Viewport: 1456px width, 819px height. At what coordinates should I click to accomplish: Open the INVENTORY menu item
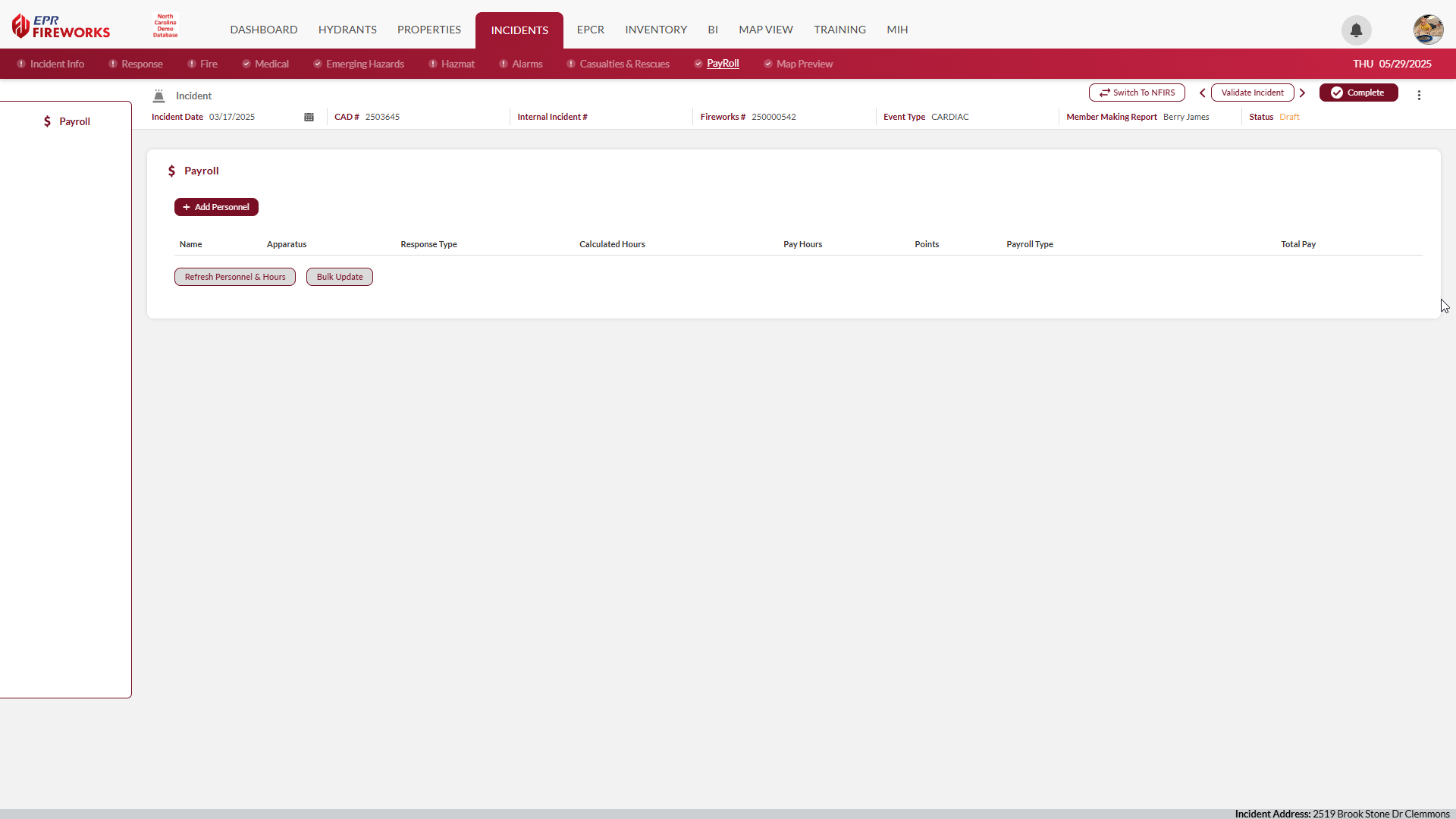(x=656, y=30)
